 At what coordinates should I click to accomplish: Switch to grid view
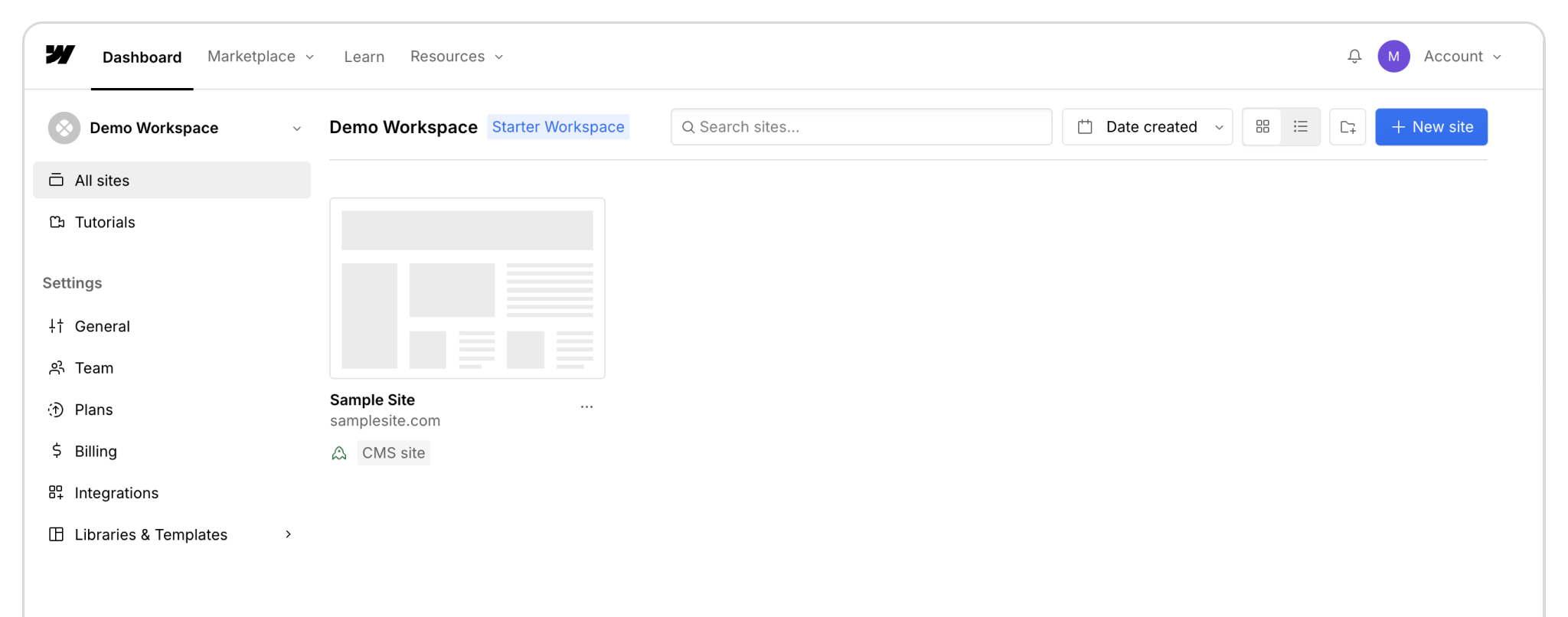(1263, 127)
